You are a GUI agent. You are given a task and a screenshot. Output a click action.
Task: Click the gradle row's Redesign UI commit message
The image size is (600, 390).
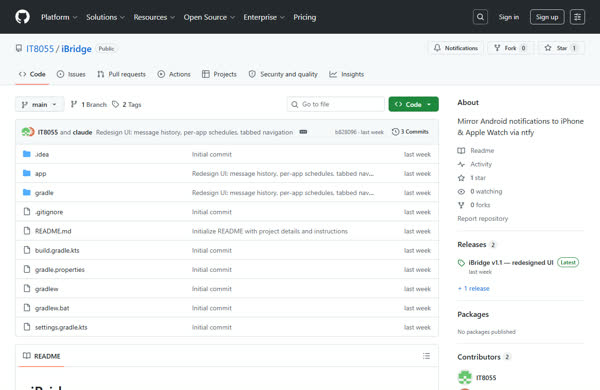point(283,193)
